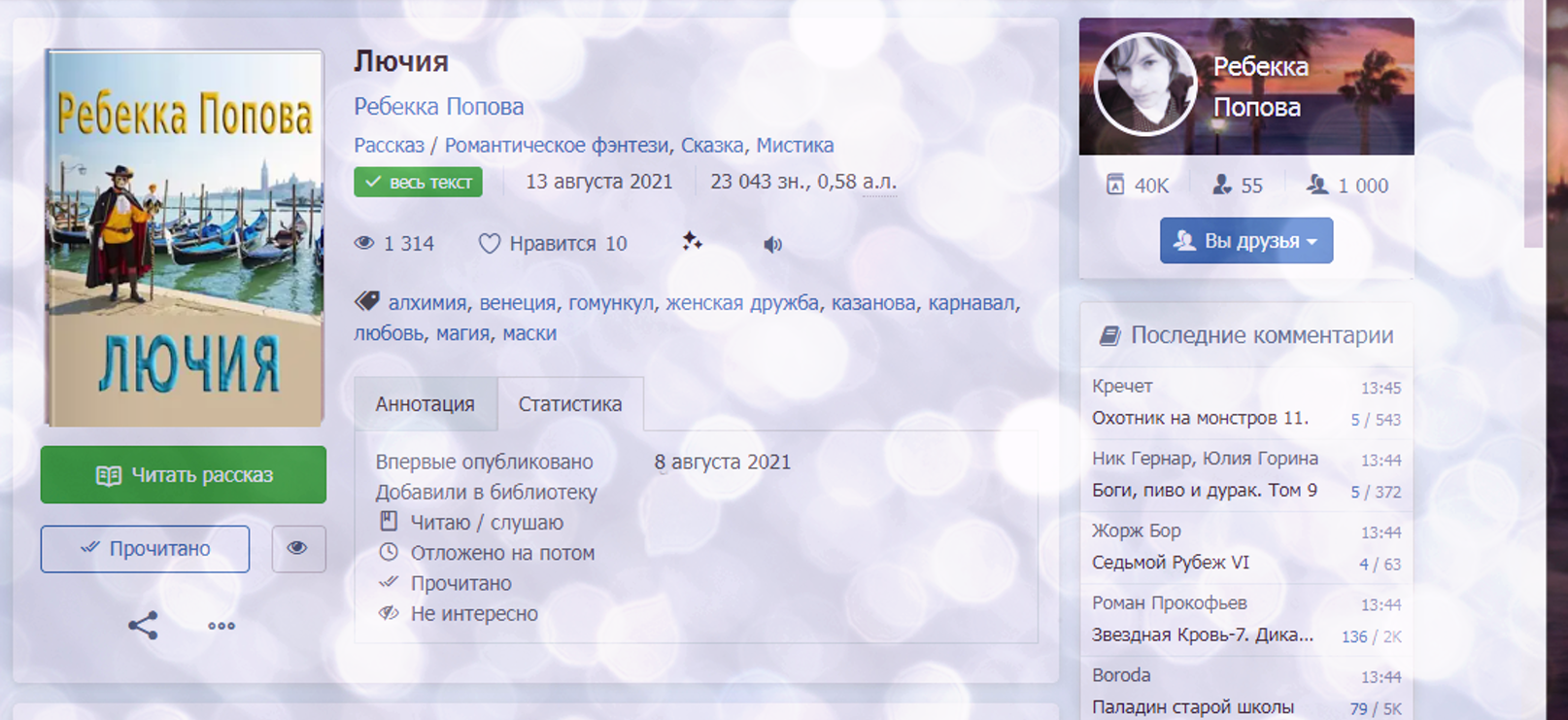Toggle the Прочитано read-status button
Viewport: 1568px width, 720px height.
(x=145, y=549)
